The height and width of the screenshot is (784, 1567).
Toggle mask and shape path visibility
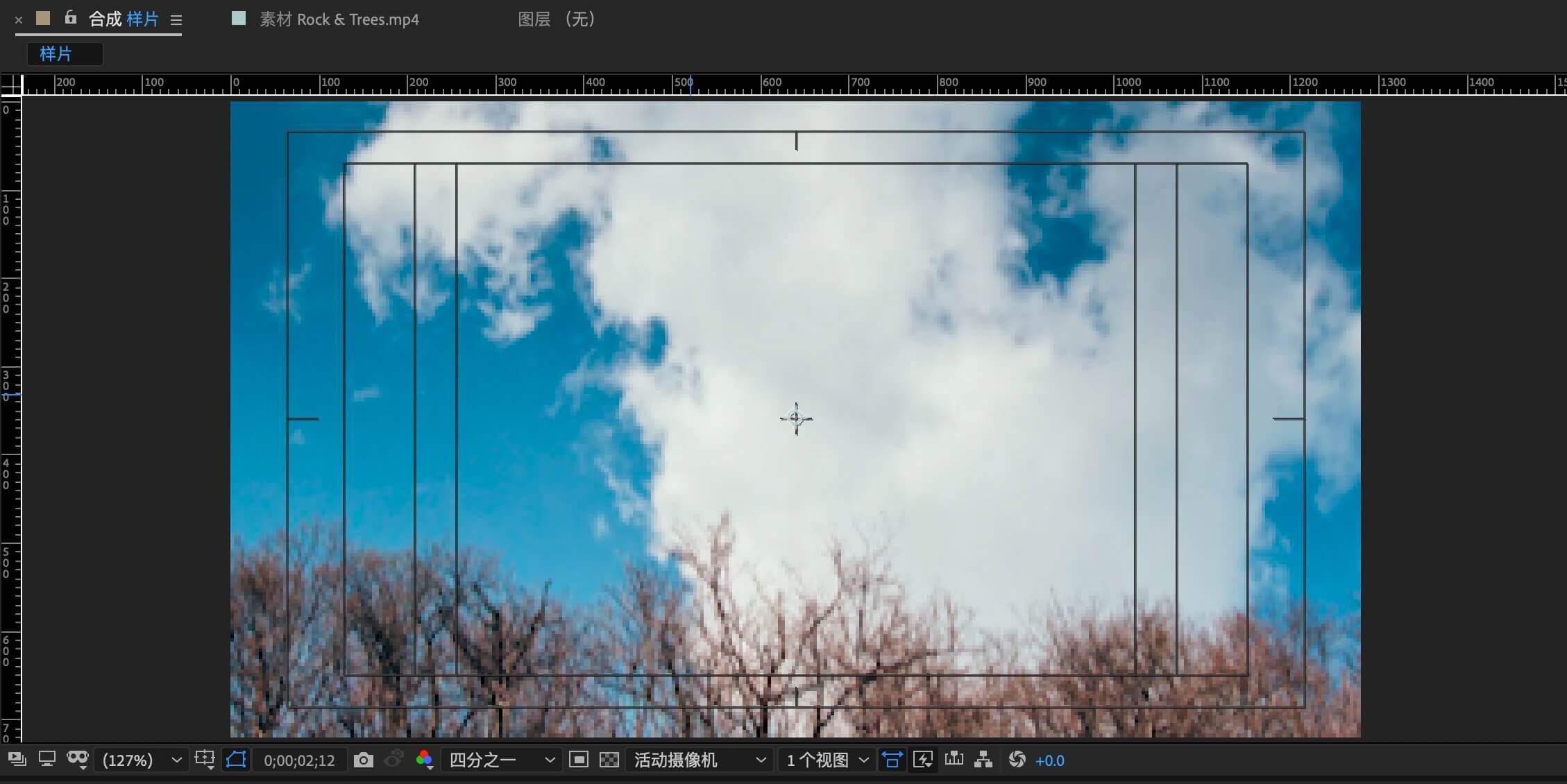(x=236, y=760)
